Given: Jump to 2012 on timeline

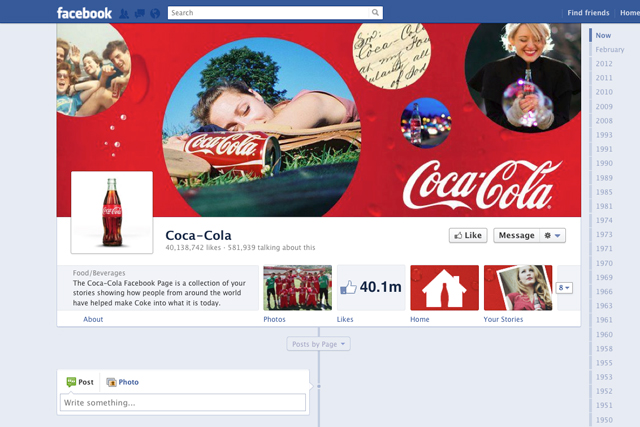Looking at the screenshot, I should coord(604,64).
